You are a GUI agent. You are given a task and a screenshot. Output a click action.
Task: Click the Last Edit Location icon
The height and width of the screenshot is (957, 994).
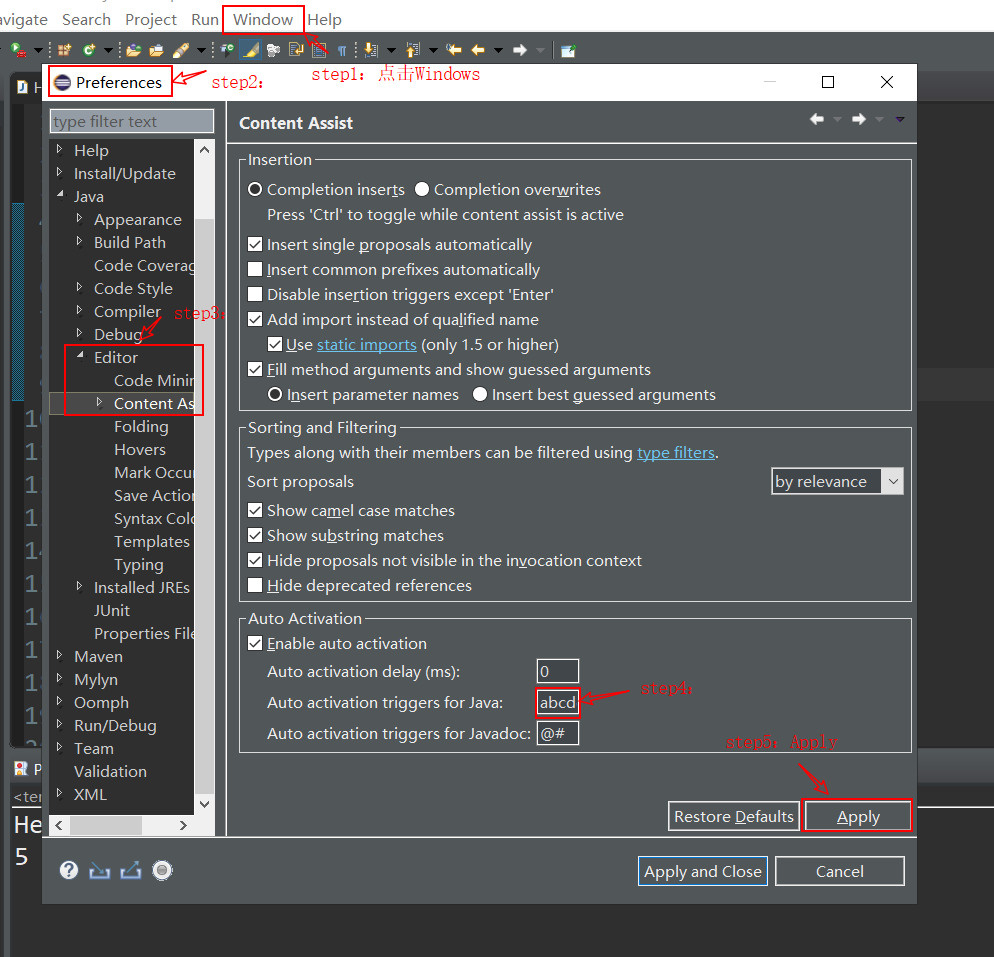454,49
